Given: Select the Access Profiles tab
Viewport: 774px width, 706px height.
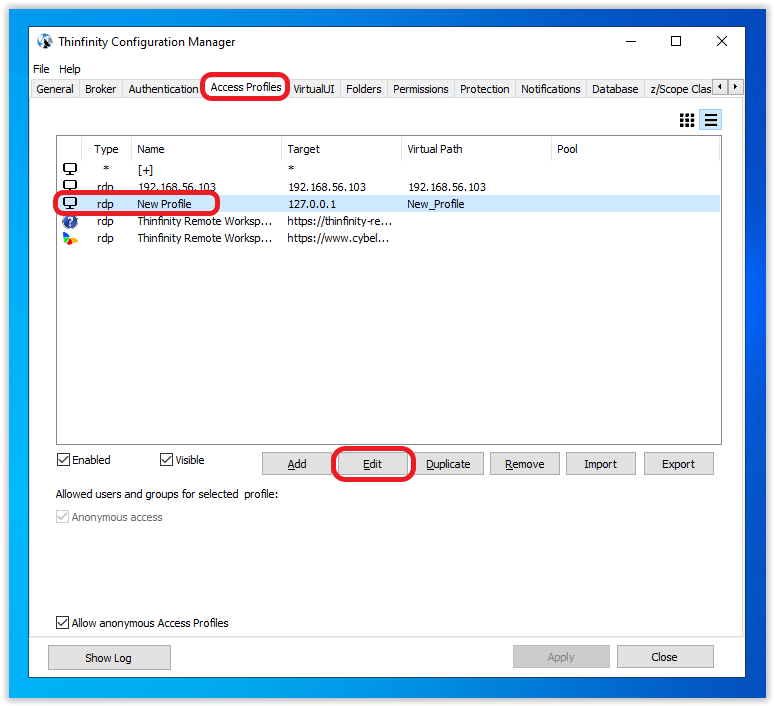Looking at the screenshot, I should pyautogui.click(x=246, y=87).
